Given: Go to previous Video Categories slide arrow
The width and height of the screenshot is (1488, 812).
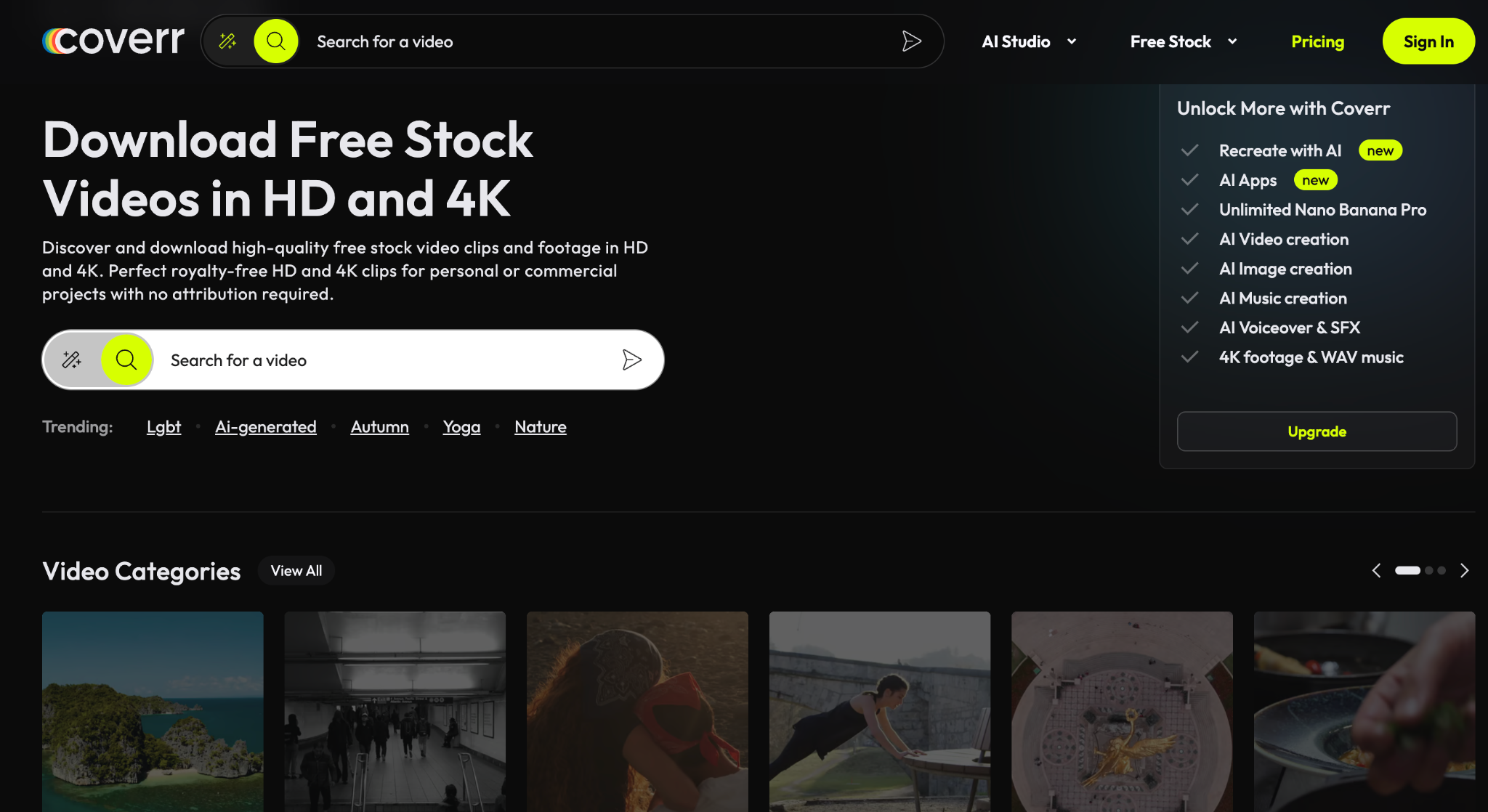Looking at the screenshot, I should [1376, 571].
